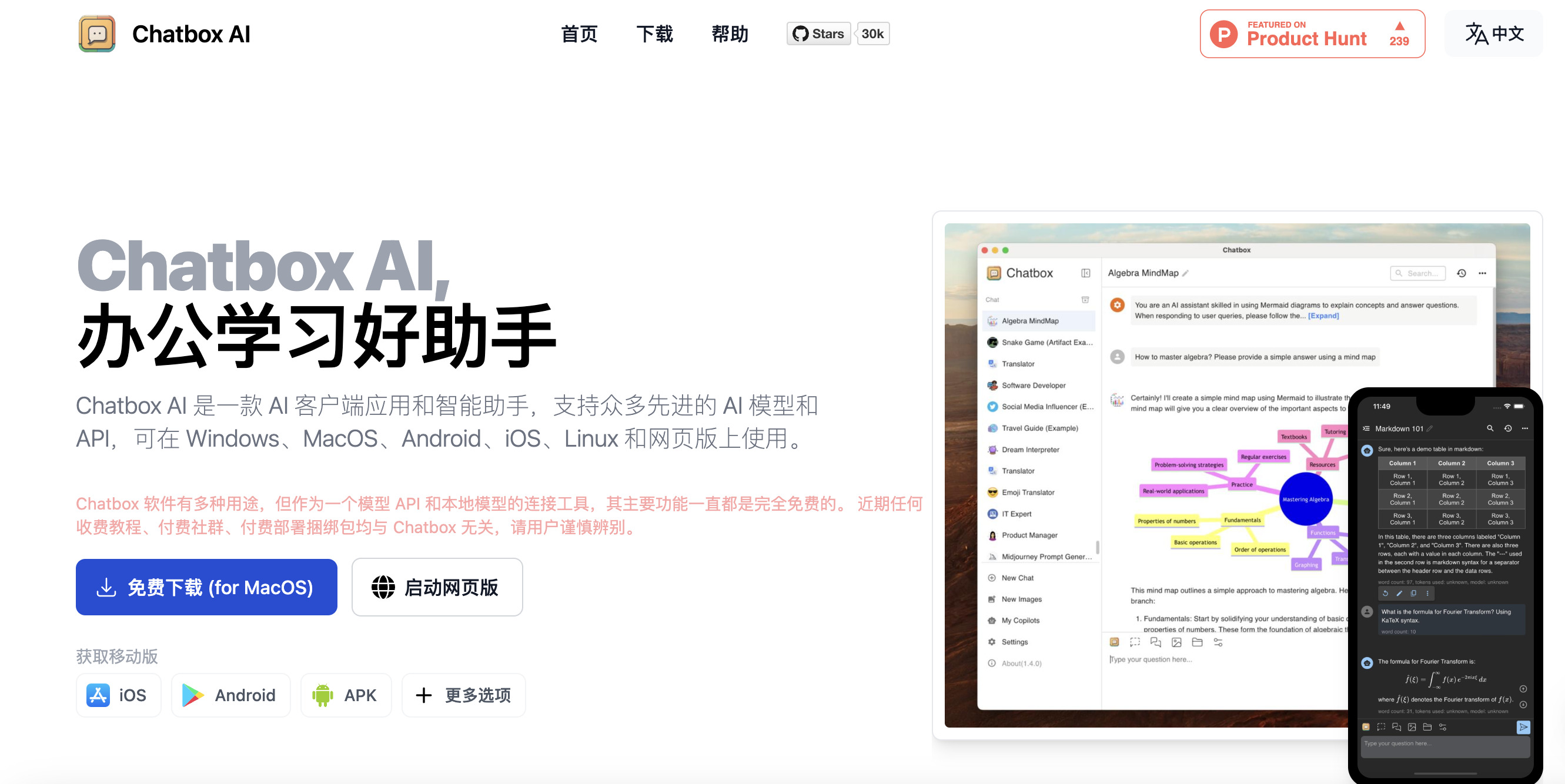1565x784 pixels.
Task: Click 免费下载 (for MacOS) button
Action: point(206,587)
